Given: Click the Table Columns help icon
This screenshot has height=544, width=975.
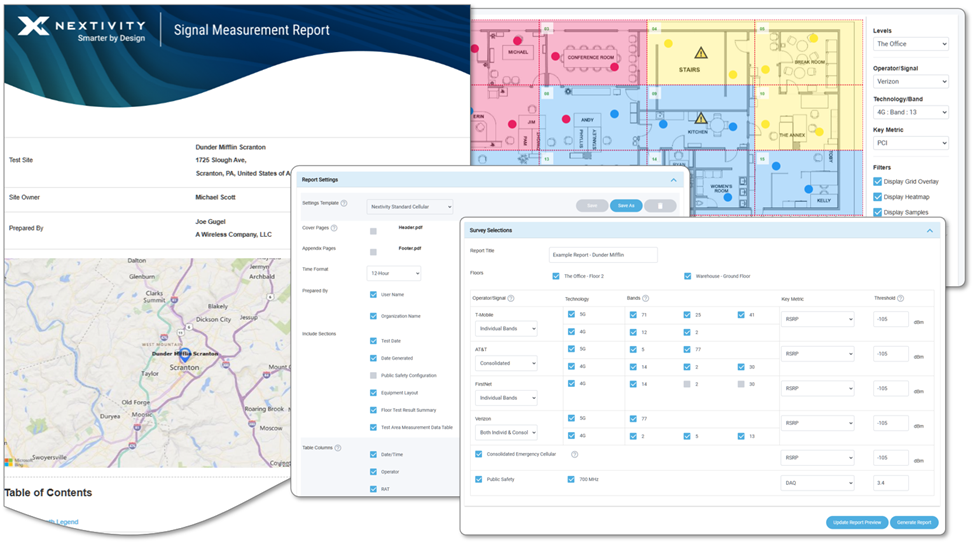Looking at the screenshot, I should 338,448.
